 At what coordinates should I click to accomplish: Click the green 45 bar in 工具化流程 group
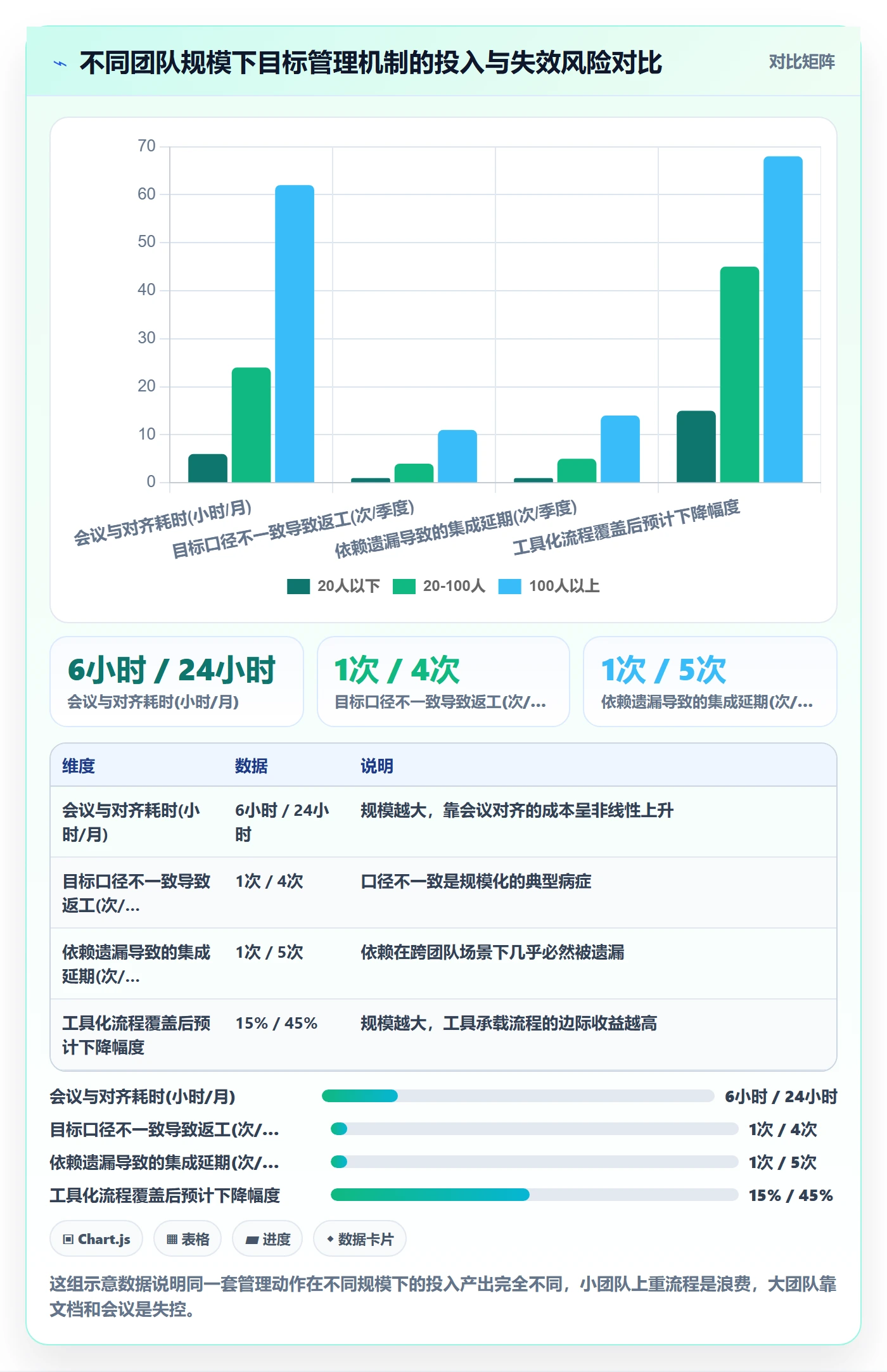pos(739,374)
